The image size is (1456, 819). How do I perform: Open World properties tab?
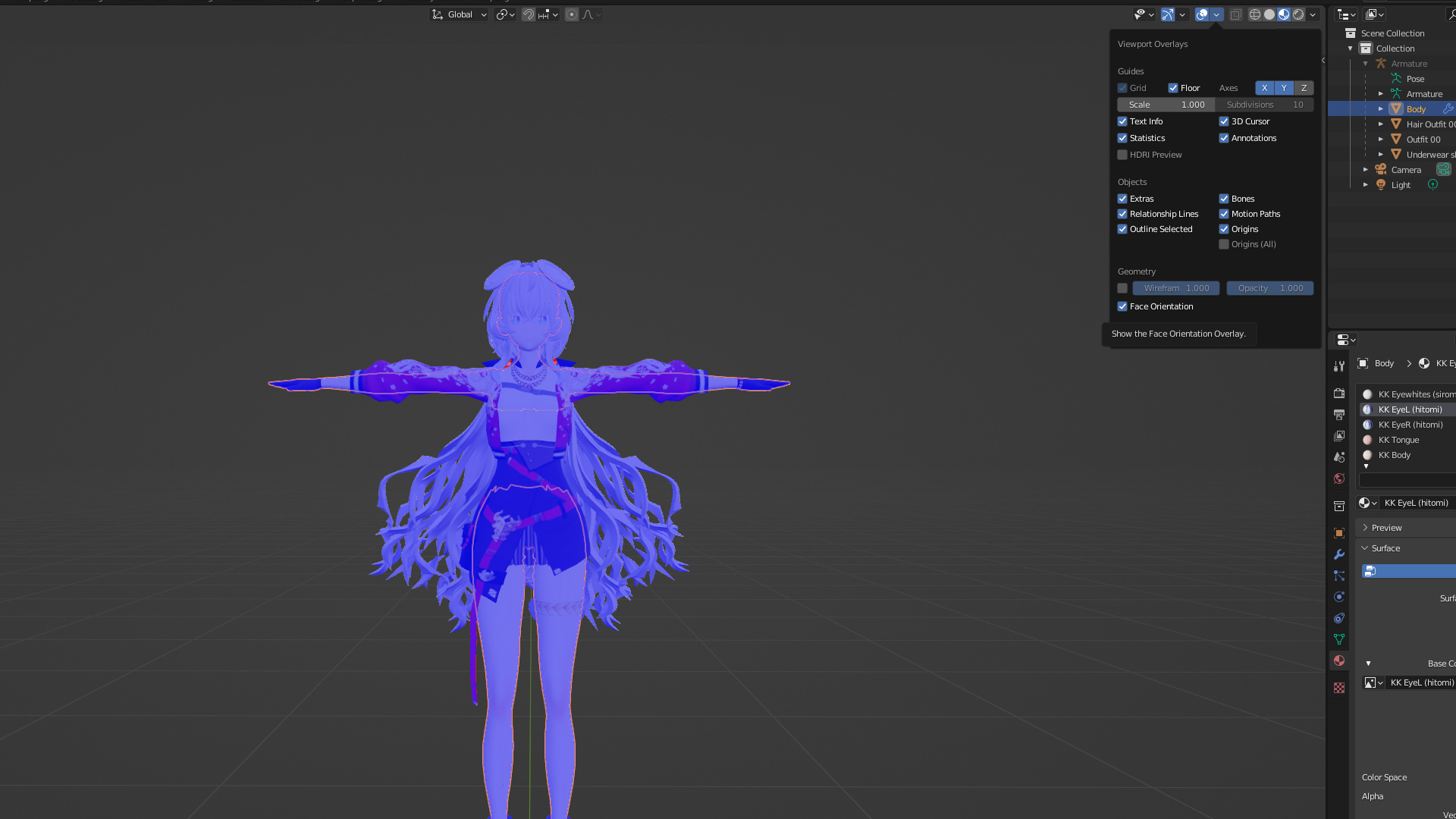point(1339,479)
